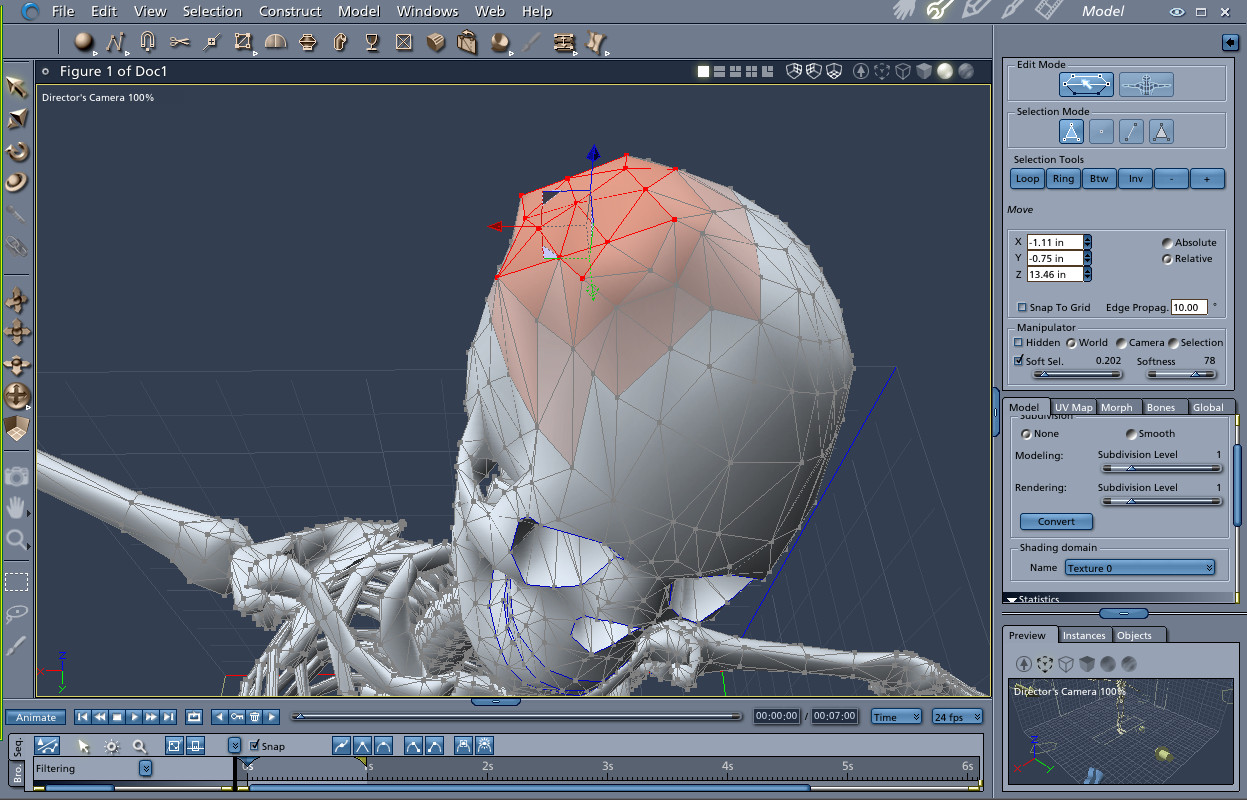Adjust the Modeling Subdivision Level slider
The image size is (1247, 800).
pyautogui.click(x=1160, y=467)
